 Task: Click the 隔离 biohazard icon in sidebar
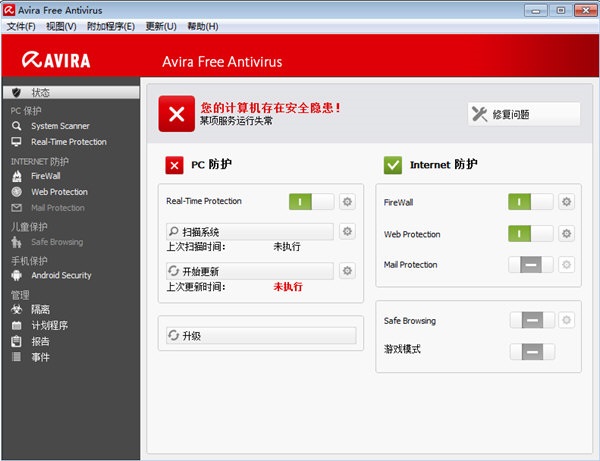(16, 309)
